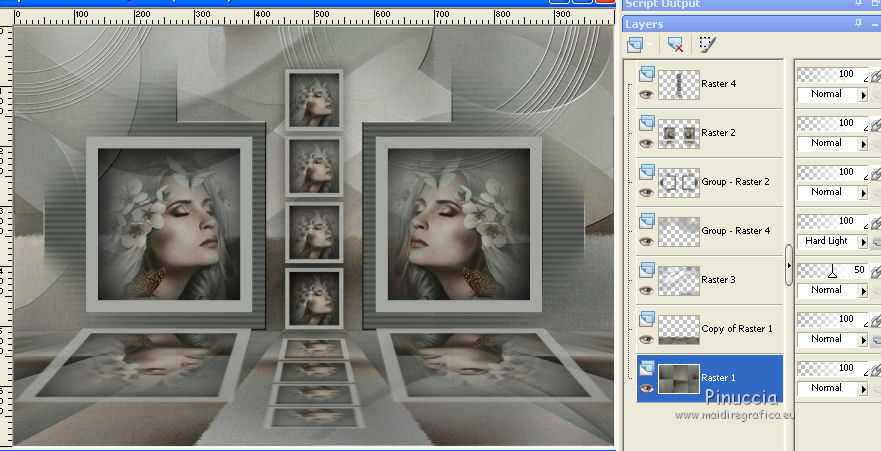Open blend mode dropdown for Group - Raster 4
Screen dimensions: 881x451
click(x=863, y=241)
